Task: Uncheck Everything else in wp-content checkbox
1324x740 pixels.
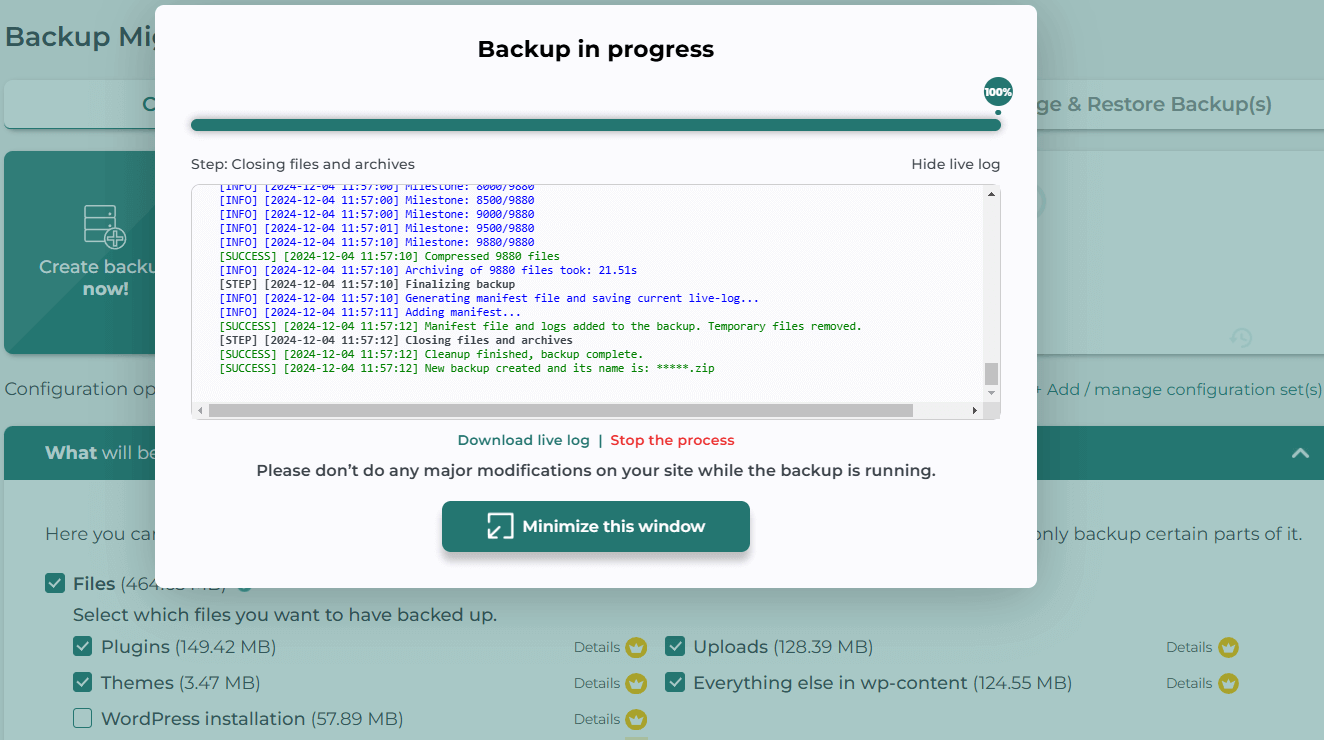Action: click(x=675, y=683)
